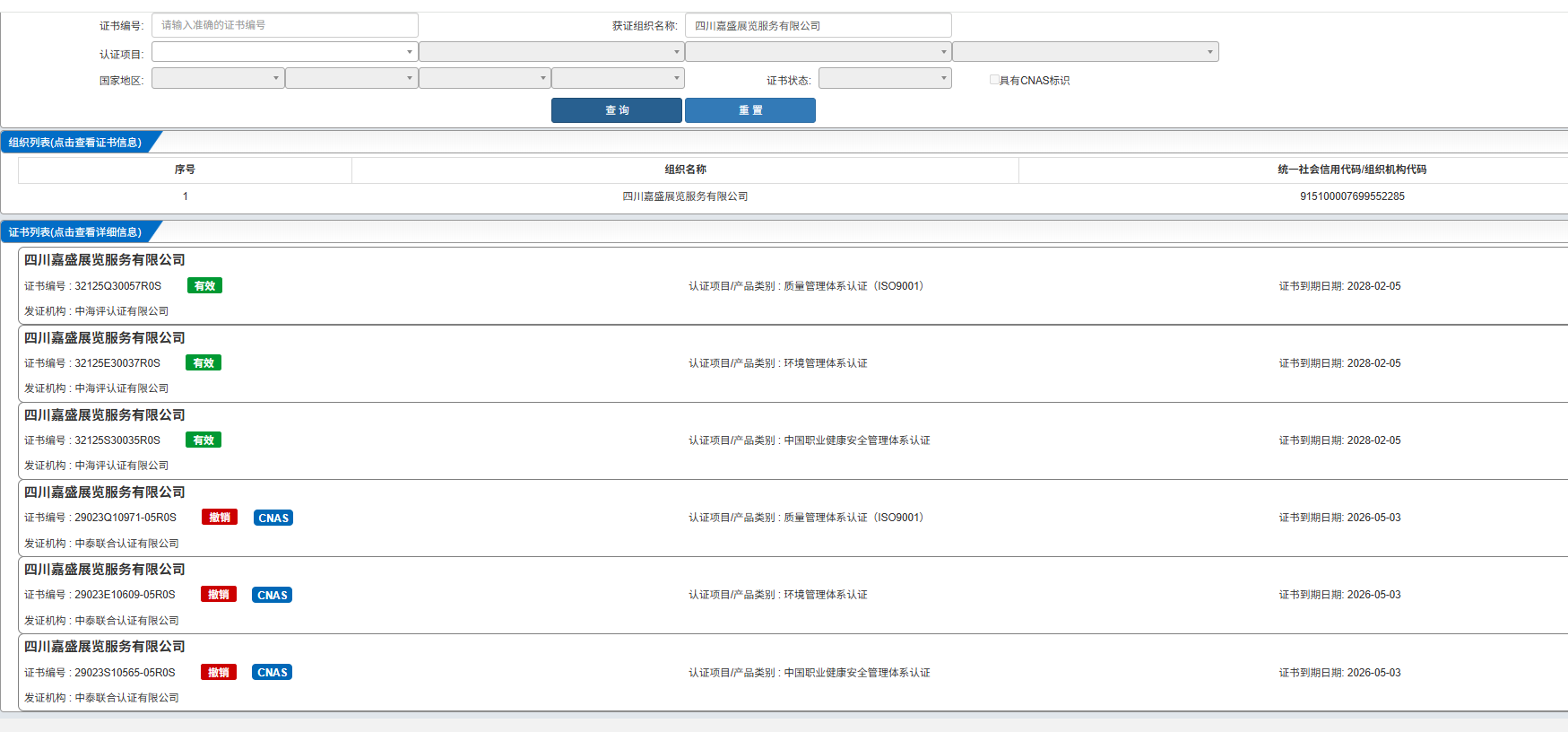
Task: Click the CNAS badge next to 29023S10565-05R0S
Action: [273, 673]
